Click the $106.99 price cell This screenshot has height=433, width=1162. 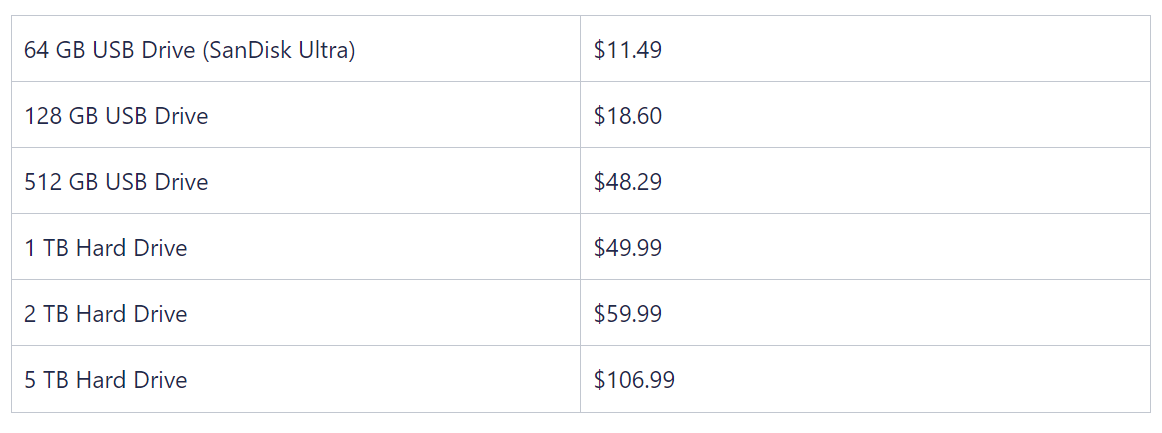pos(866,379)
